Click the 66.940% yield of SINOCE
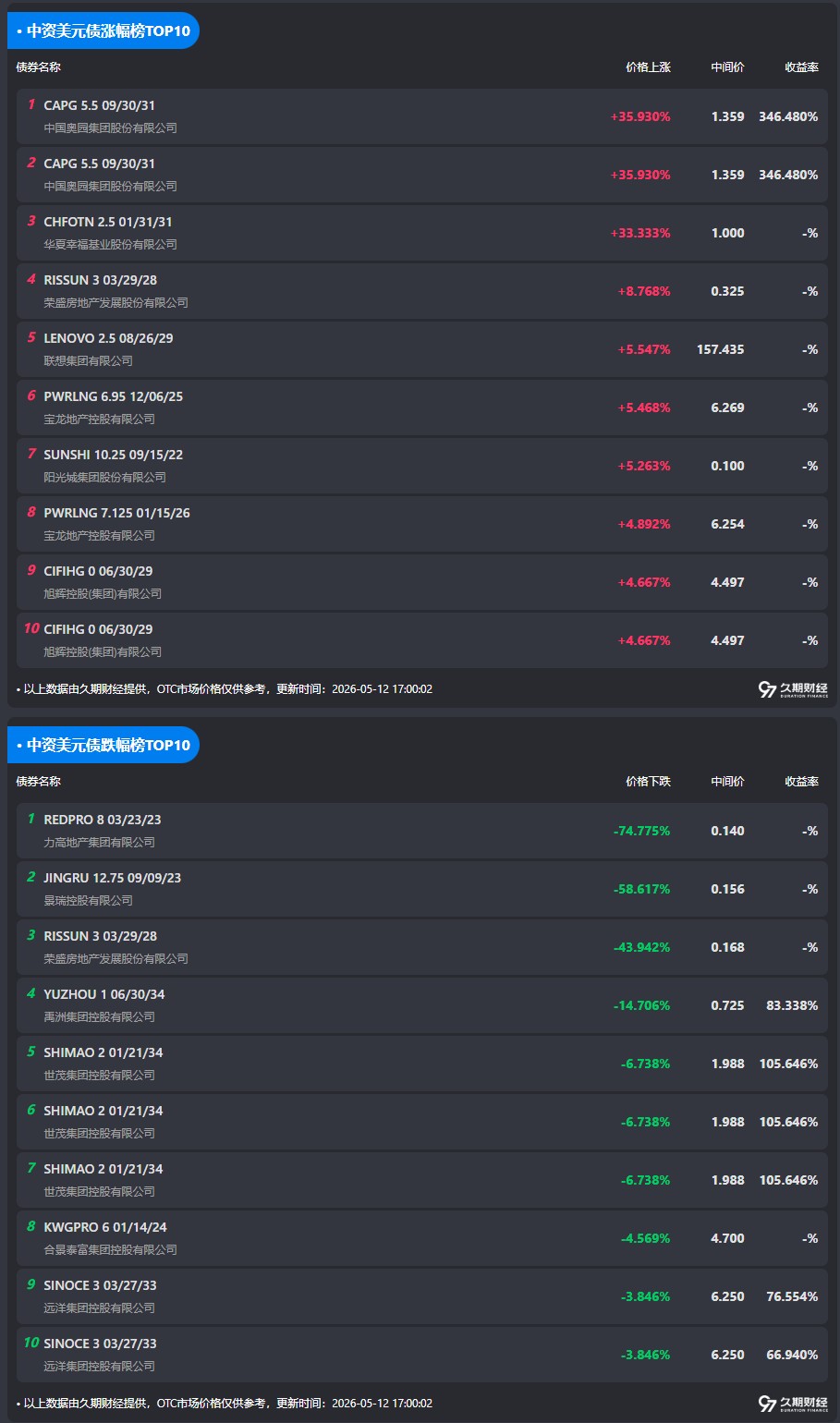The height and width of the screenshot is (1423, 840). click(x=792, y=1355)
